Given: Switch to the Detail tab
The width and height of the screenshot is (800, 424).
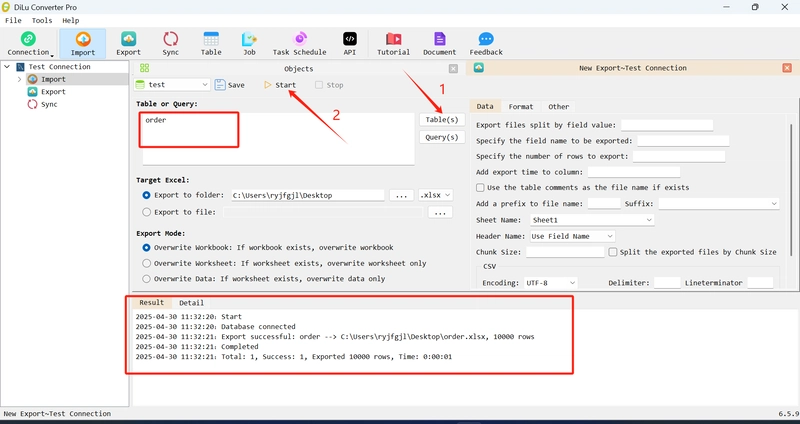Looking at the screenshot, I should pos(191,303).
